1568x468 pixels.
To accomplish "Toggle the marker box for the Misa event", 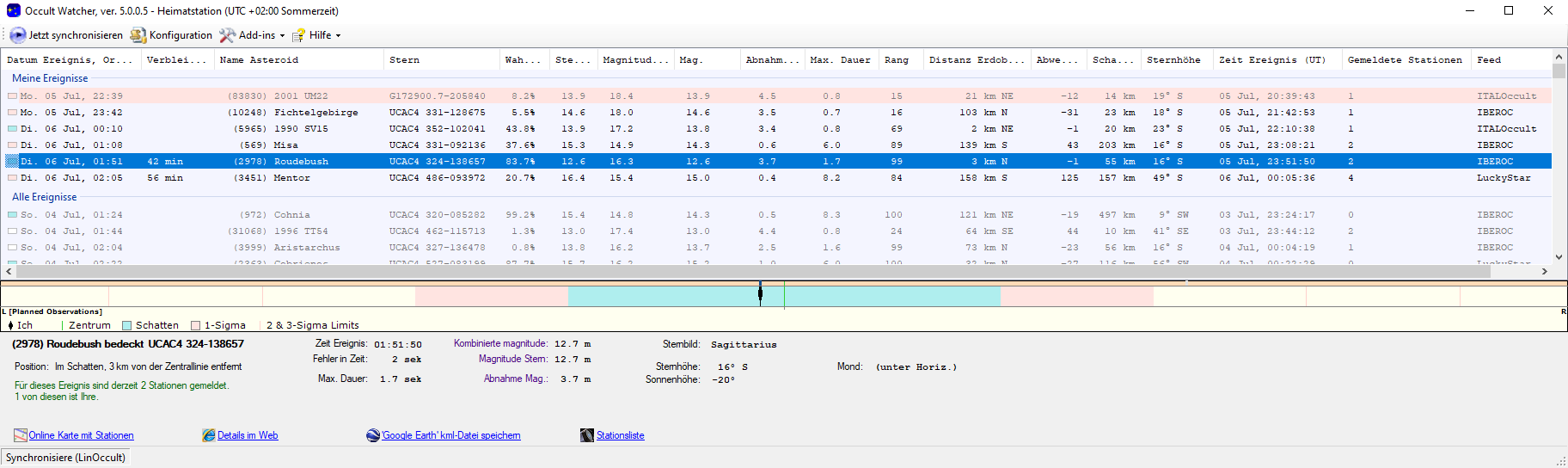I will point(12,145).
